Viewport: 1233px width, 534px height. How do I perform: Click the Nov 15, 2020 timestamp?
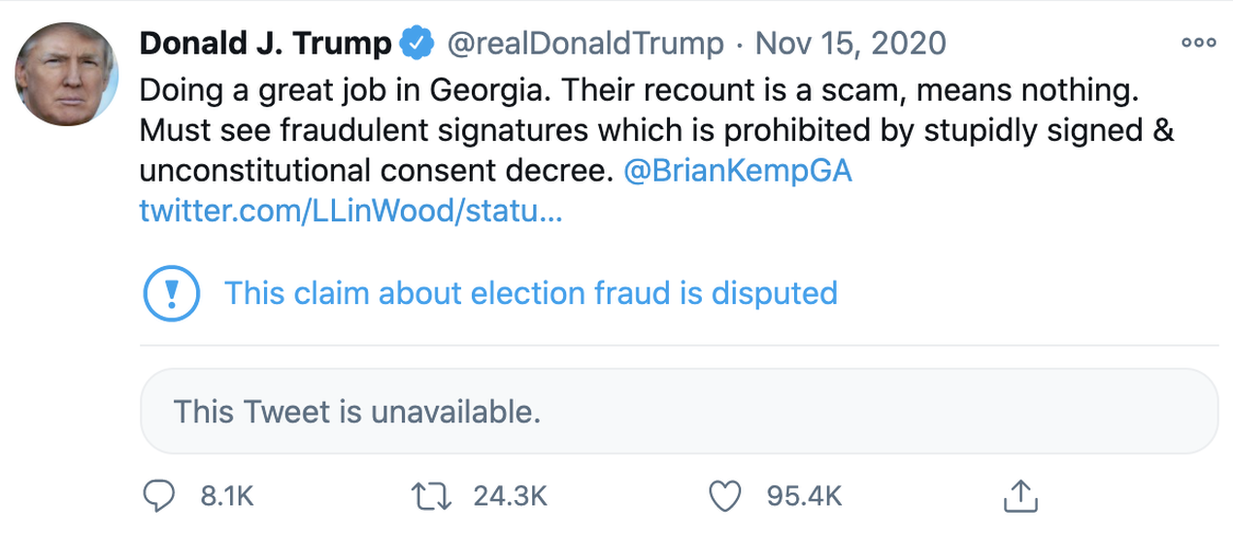[x=850, y=43]
